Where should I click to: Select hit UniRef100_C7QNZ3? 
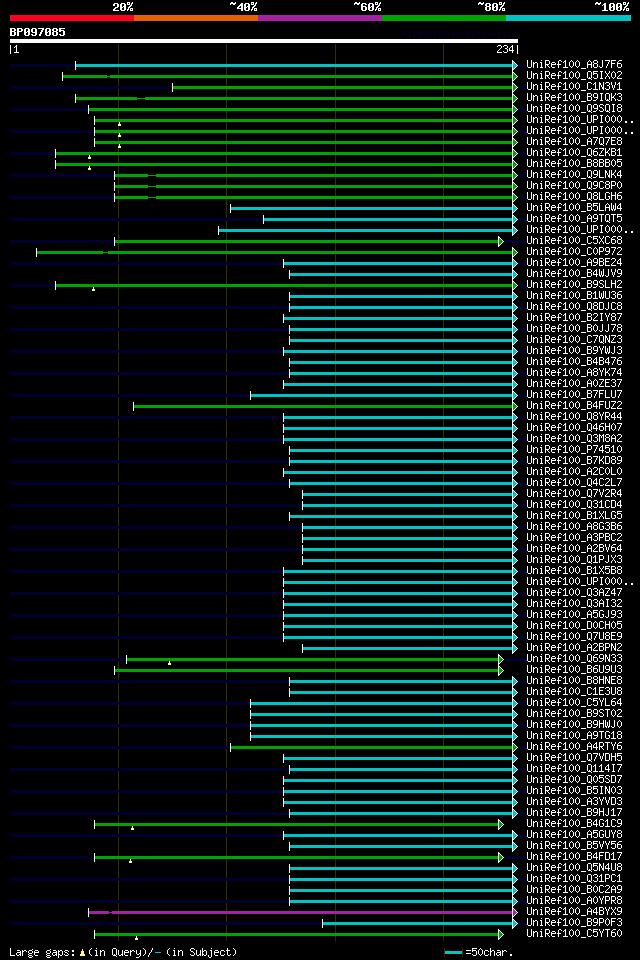574,340
